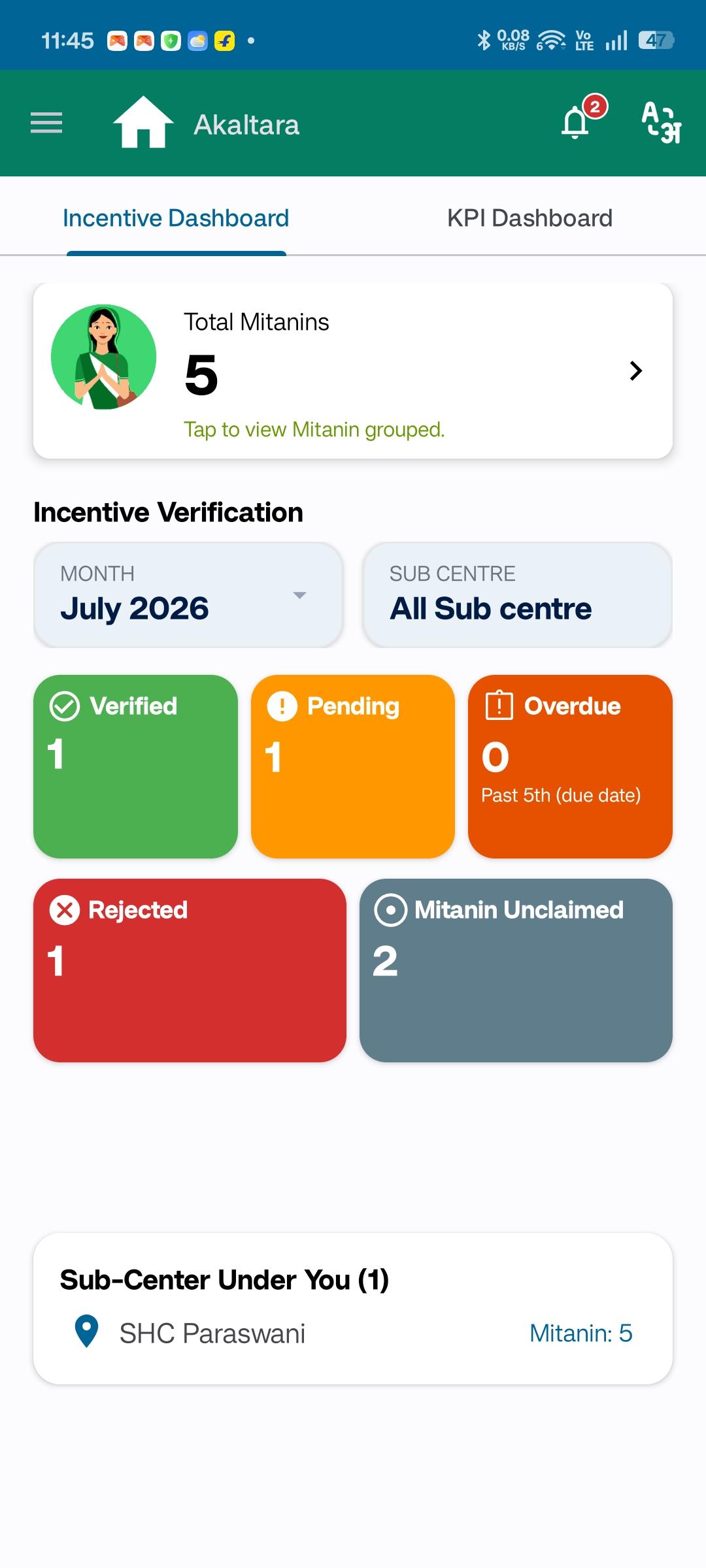
Task: Click the Pending exclamation icon
Action: [x=282, y=706]
